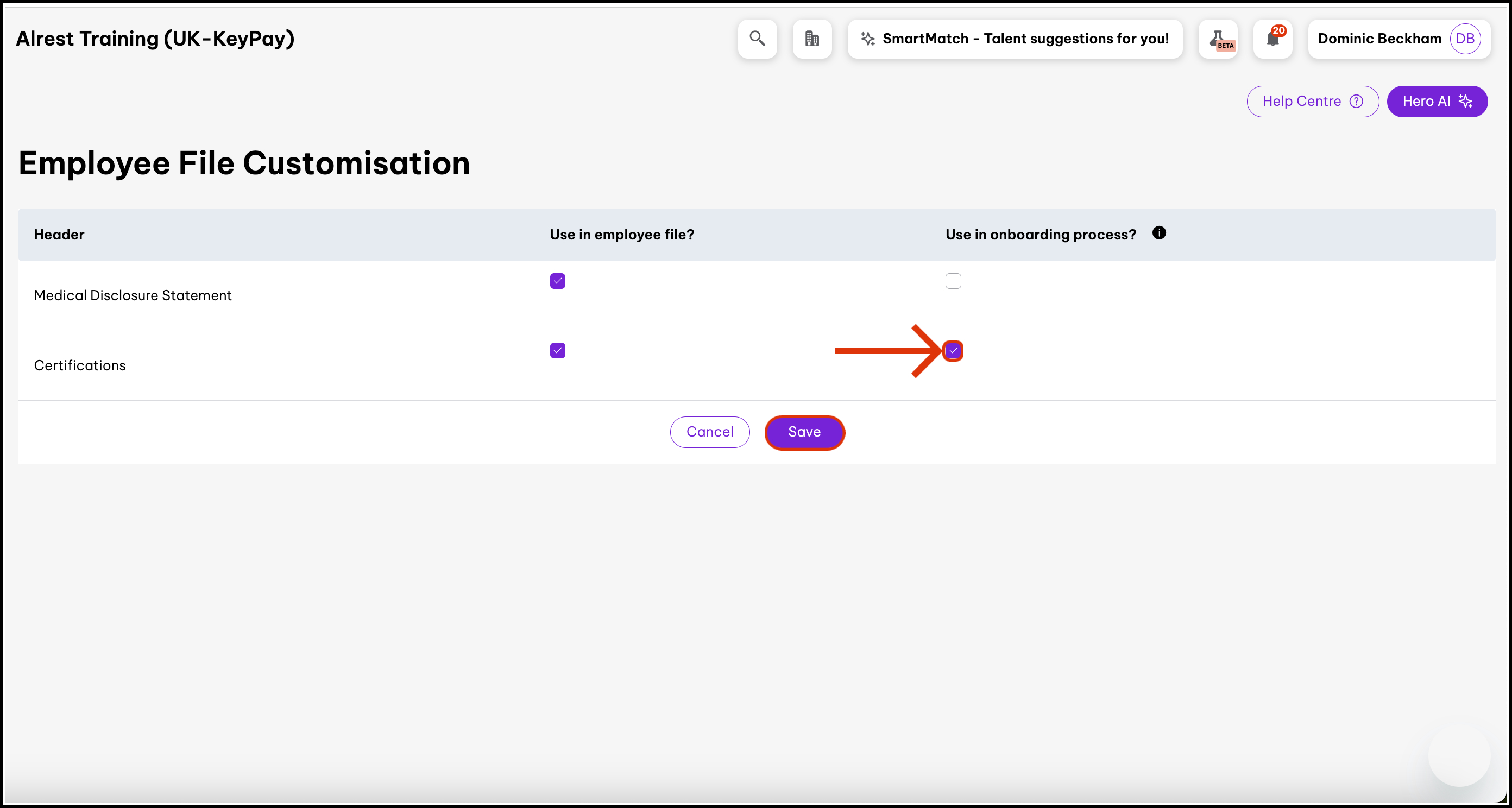Click the SmartMatch sparkle icon
This screenshot has height=808, width=1512.
point(867,39)
